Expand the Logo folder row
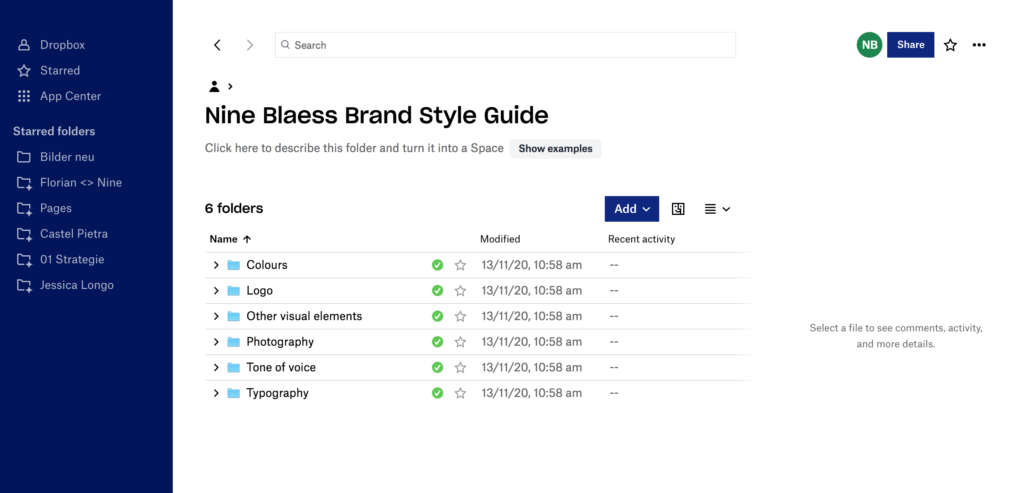The image size is (1024, 493). point(216,291)
